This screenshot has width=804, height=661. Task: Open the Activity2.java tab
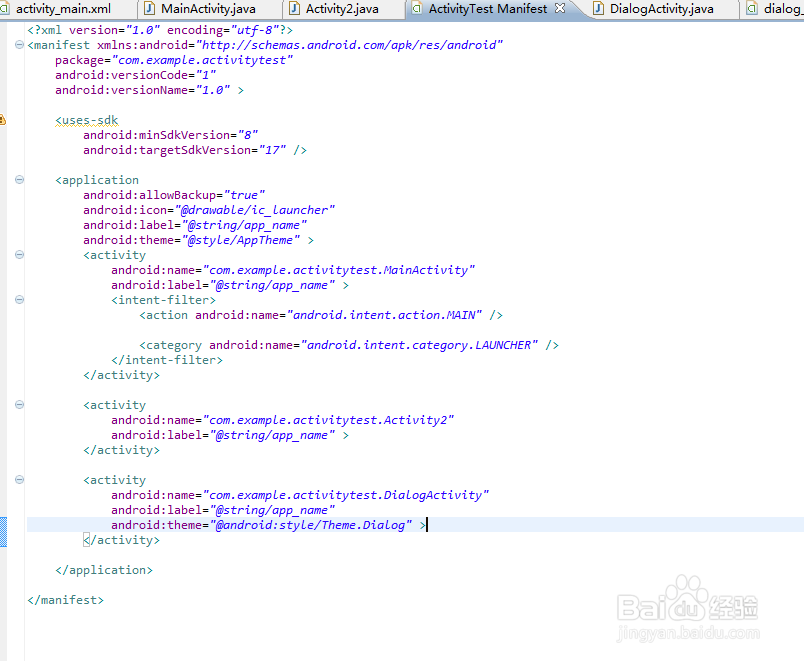coord(342,9)
